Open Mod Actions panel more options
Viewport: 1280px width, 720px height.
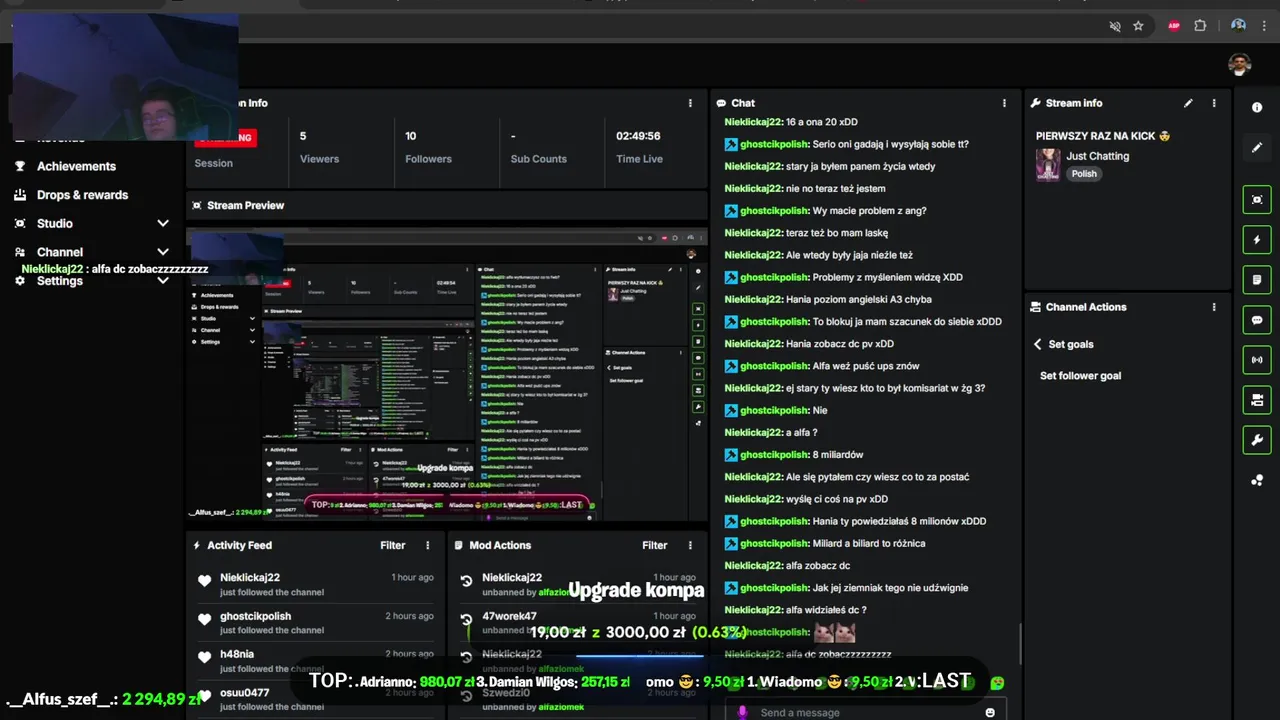690,545
